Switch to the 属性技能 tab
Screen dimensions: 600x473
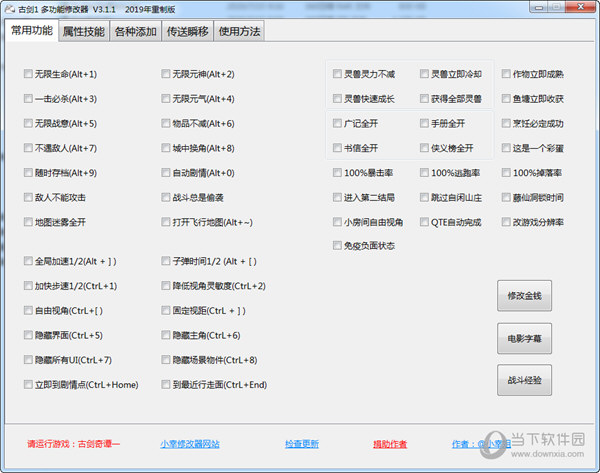tap(83, 31)
